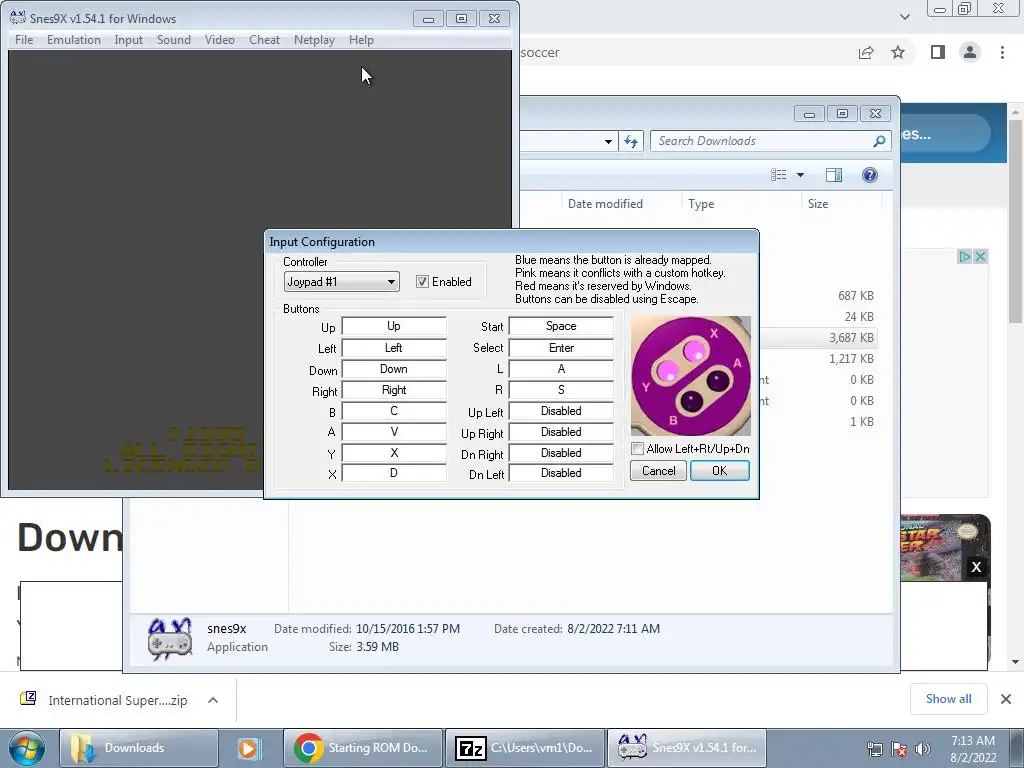
Task: Open the File menu in Snes9X
Action: 24,40
